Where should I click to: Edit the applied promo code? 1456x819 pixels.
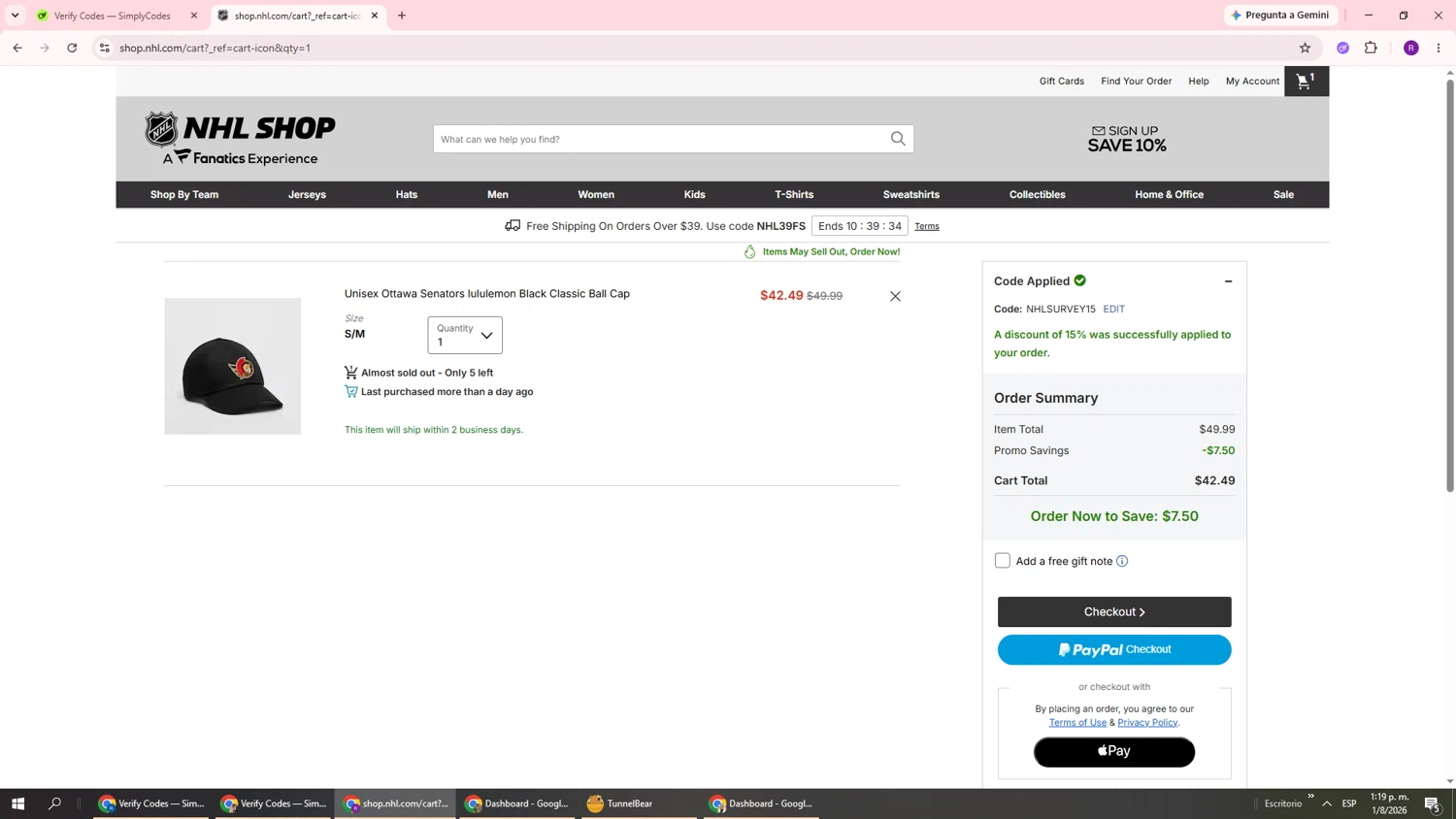[x=1113, y=310]
